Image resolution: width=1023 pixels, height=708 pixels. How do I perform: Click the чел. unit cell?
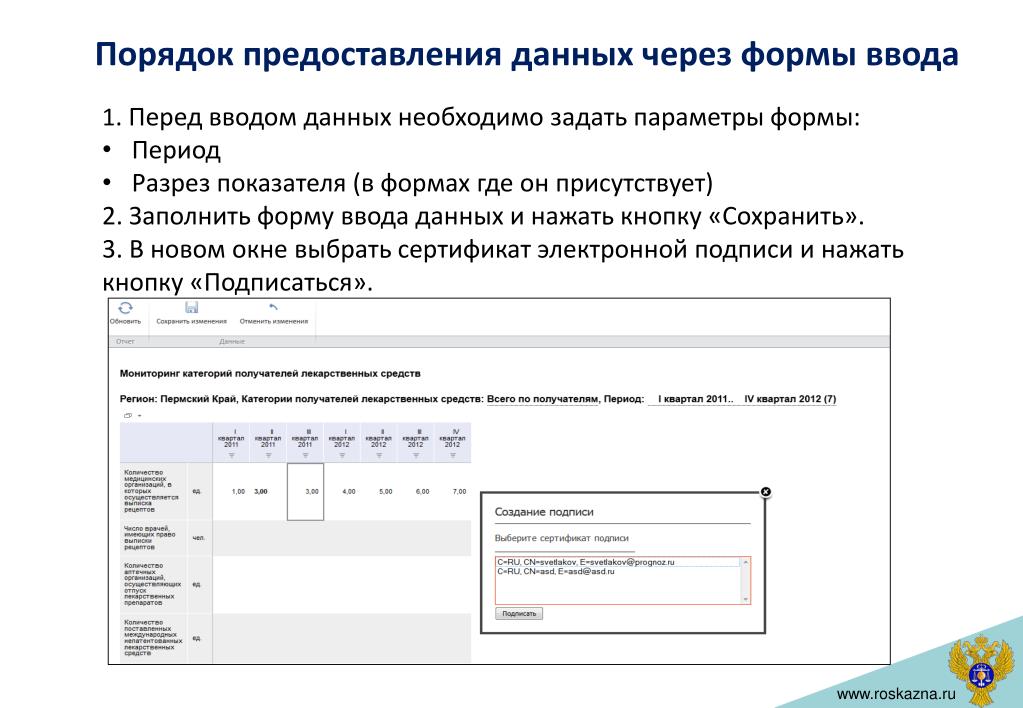pos(199,538)
